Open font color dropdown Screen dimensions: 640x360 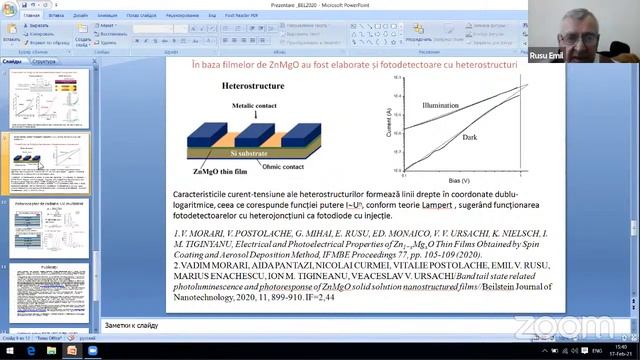[x=210, y=41]
